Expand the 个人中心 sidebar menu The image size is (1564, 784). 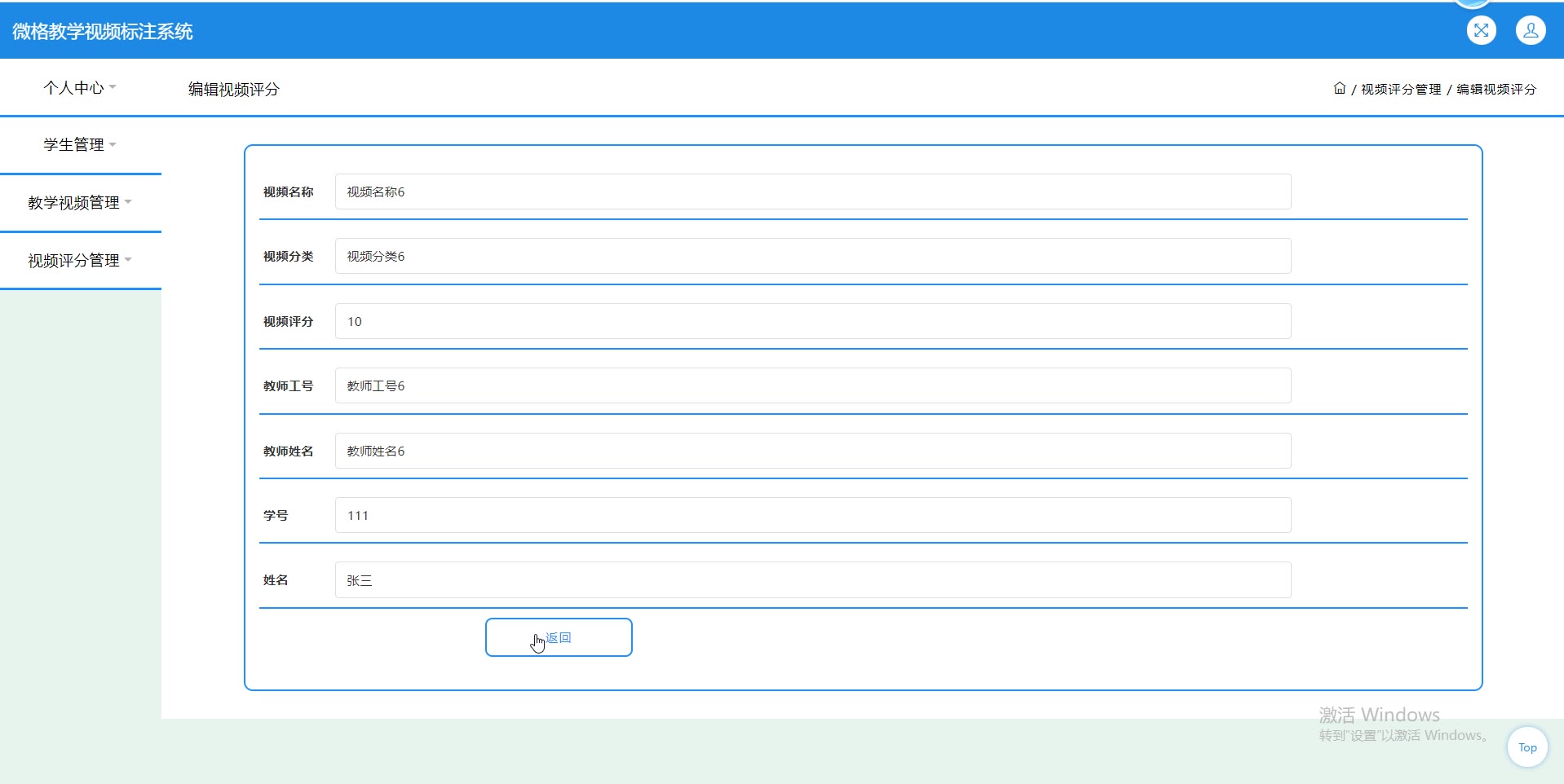[80, 87]
